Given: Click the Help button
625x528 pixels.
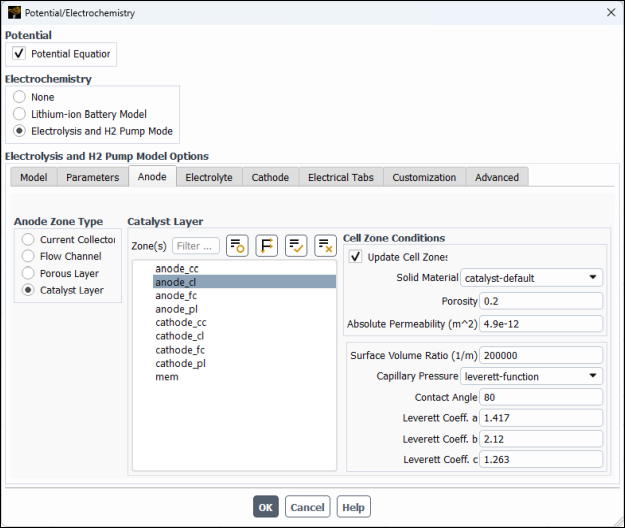Looking at the screenshot, I should [x=354, y=507].
